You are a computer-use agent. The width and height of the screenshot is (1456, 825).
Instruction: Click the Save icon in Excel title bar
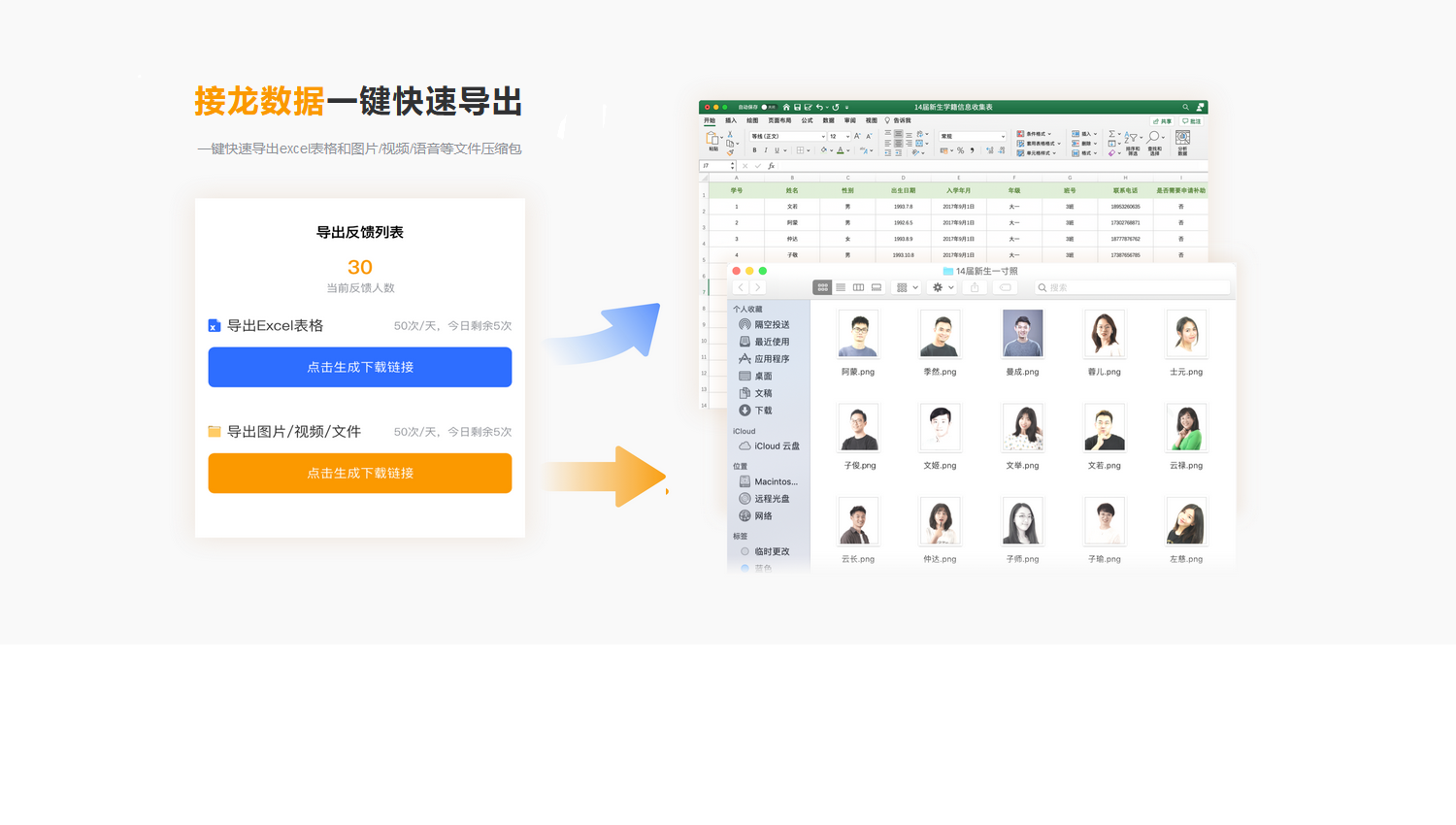point(797,107)
